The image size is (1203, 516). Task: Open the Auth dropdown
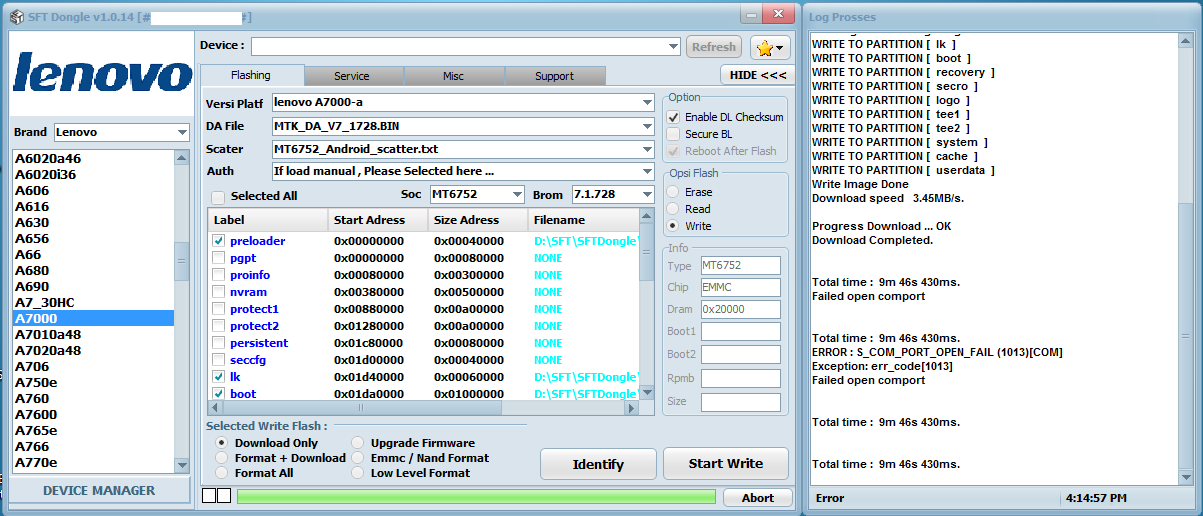pyautogui.click(x=648, y=171)
